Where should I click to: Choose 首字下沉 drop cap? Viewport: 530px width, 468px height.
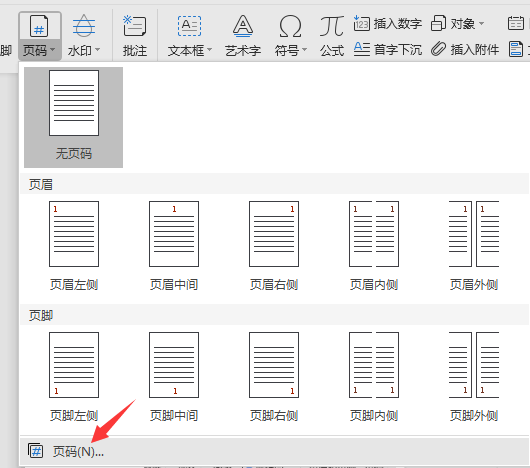pyautogui.click(x=388, y=50)
